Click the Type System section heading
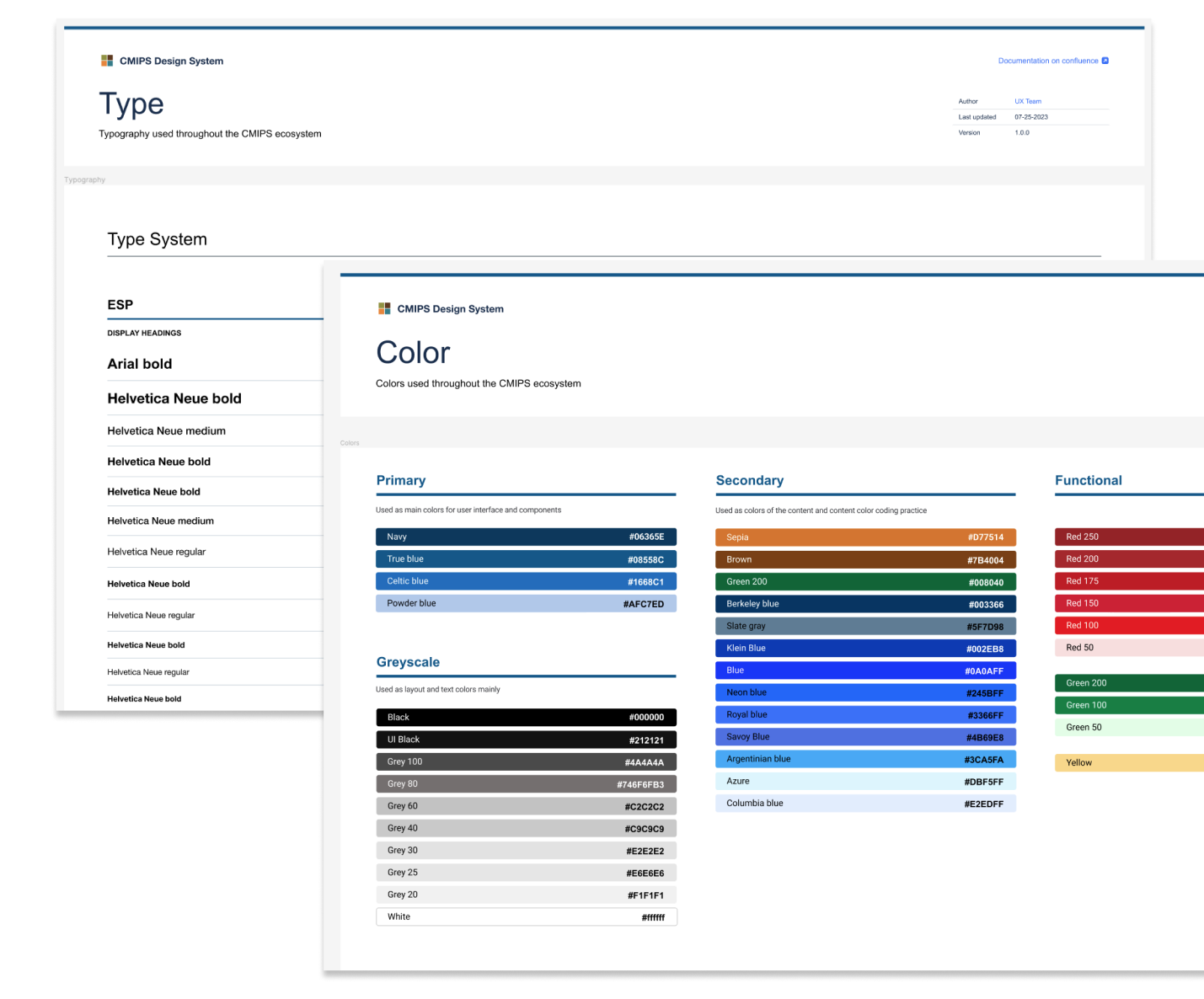The width and height of the screenshot is (1204, 999). tap(158, 239)
